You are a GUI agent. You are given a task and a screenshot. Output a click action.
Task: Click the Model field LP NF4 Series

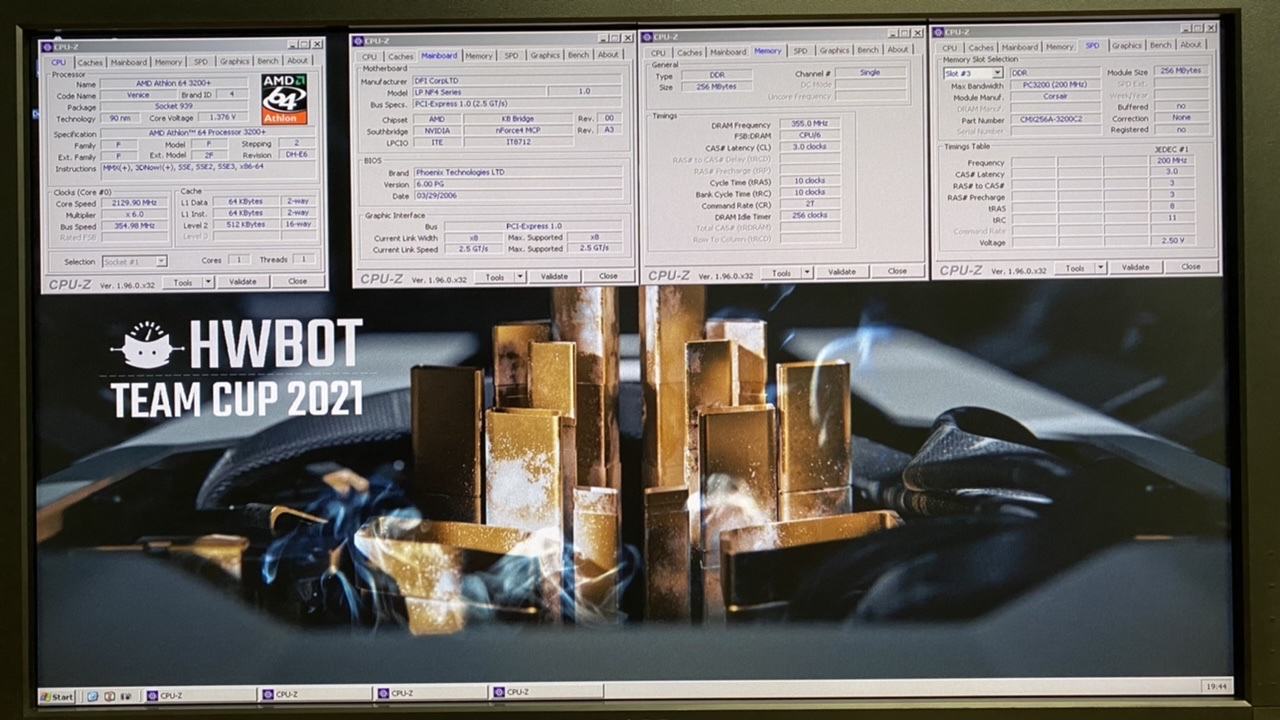tap(479, 92)
